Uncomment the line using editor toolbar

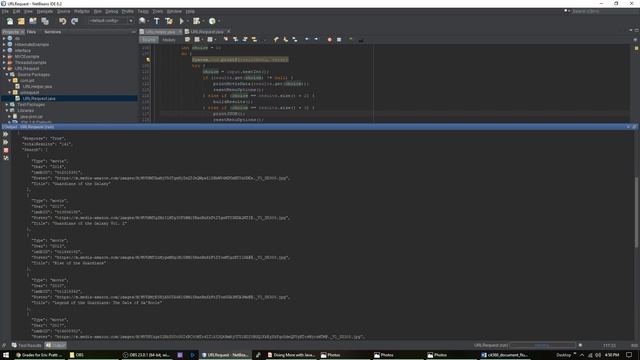click(x=360, y=40)
